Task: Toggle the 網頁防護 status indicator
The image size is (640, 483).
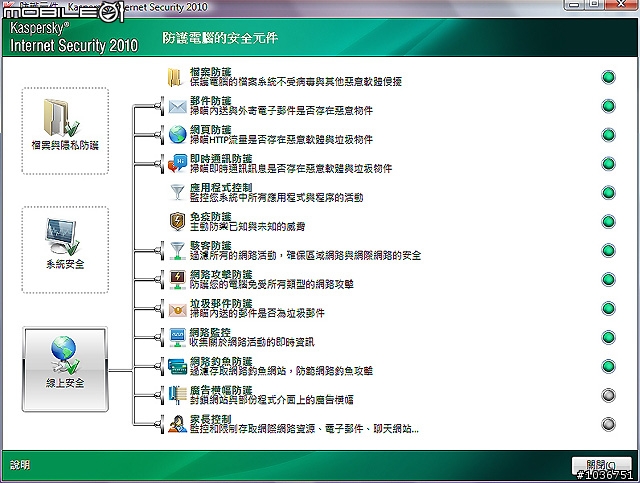Action: 608,135
